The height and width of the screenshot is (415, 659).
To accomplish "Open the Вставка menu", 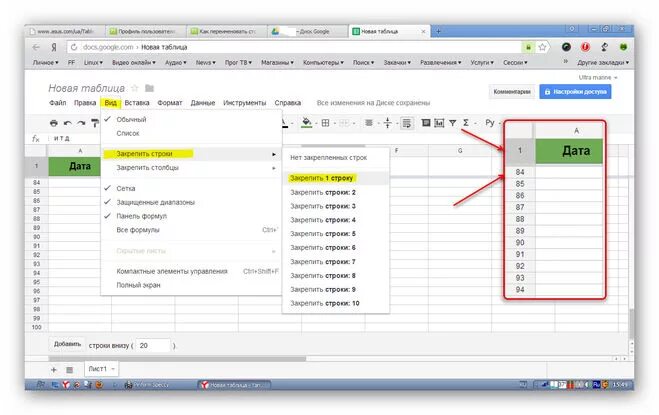I will point(137,103).
